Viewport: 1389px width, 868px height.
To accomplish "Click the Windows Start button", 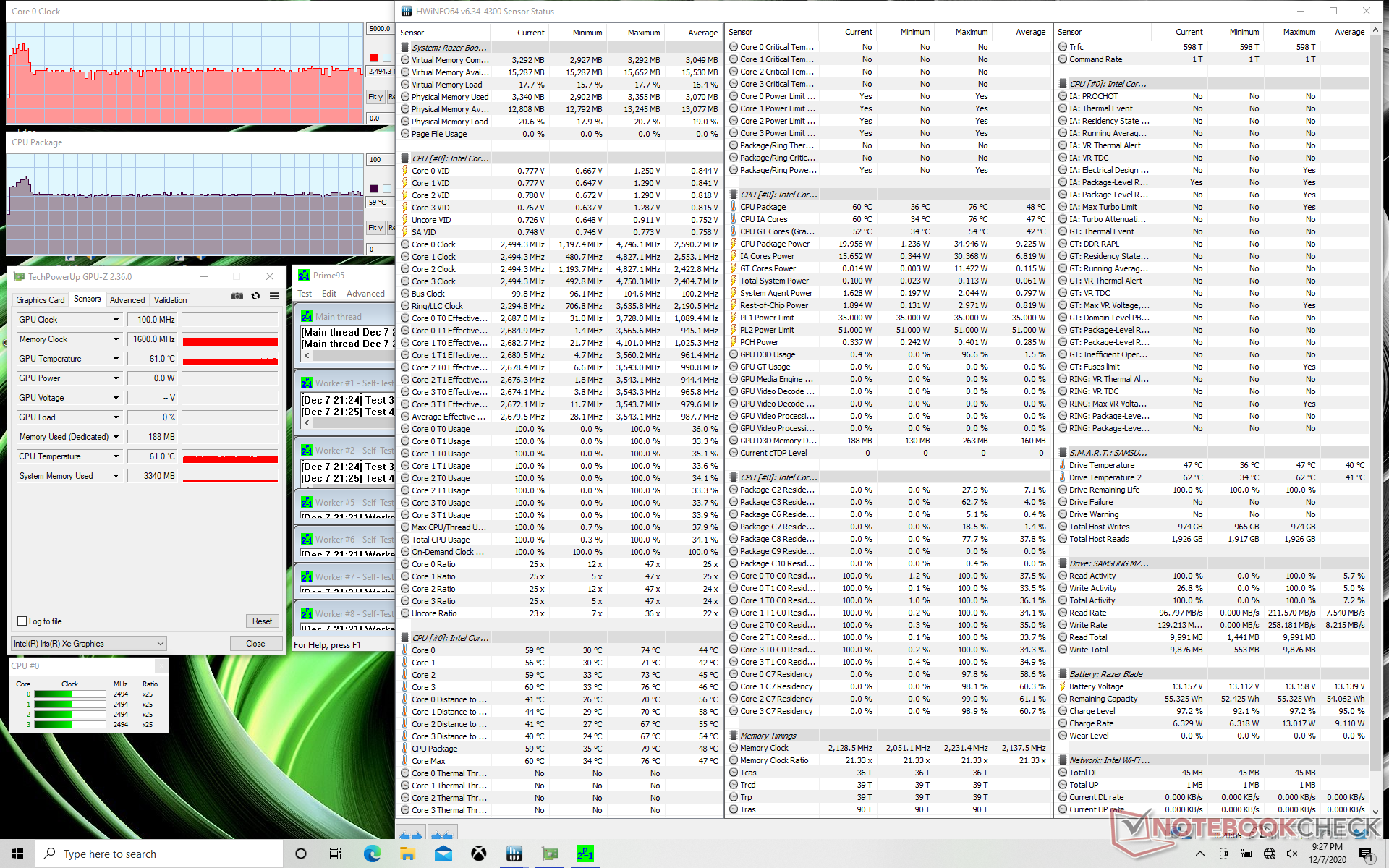I will click(17, 854).
